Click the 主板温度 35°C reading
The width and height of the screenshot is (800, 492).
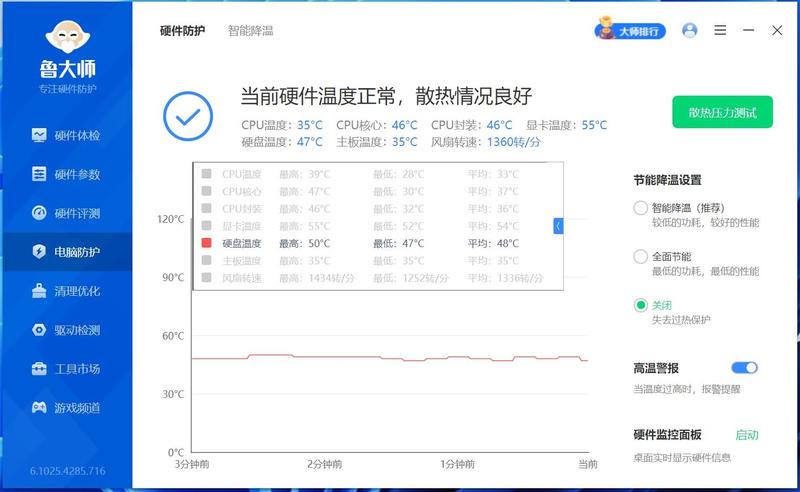click(x=377, y=142)
